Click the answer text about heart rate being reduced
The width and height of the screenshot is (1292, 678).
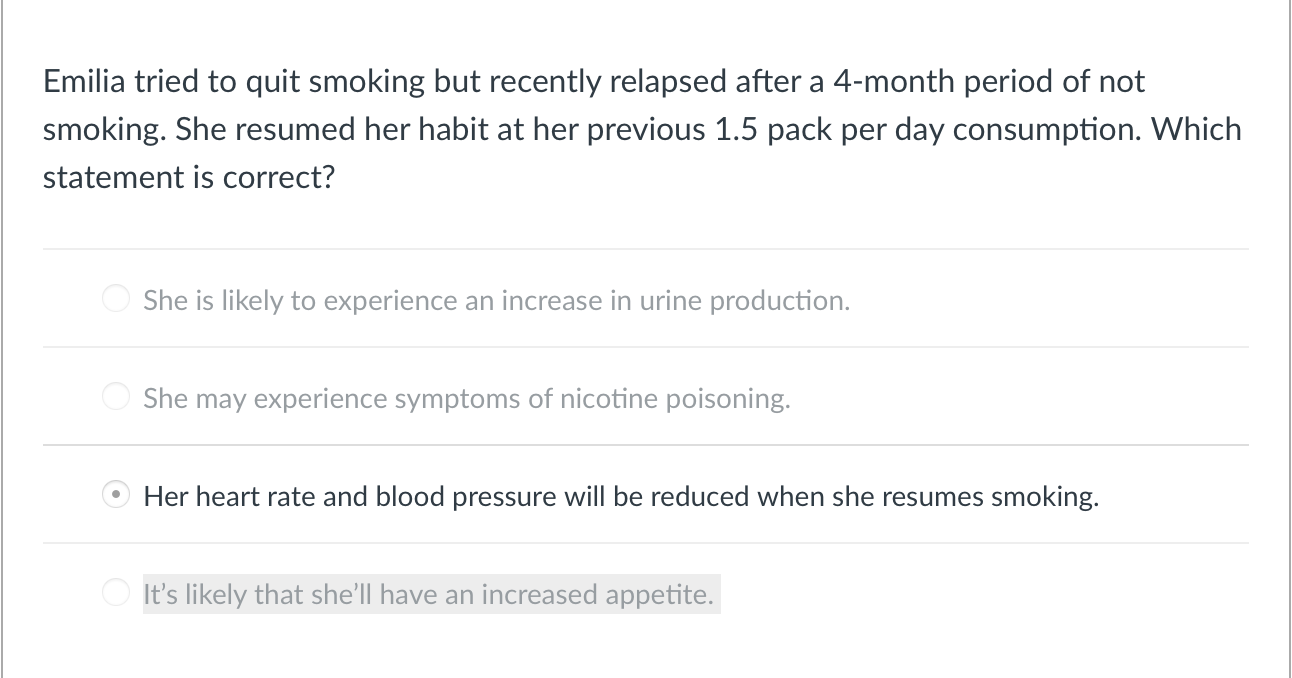click(x=621, y=496)
